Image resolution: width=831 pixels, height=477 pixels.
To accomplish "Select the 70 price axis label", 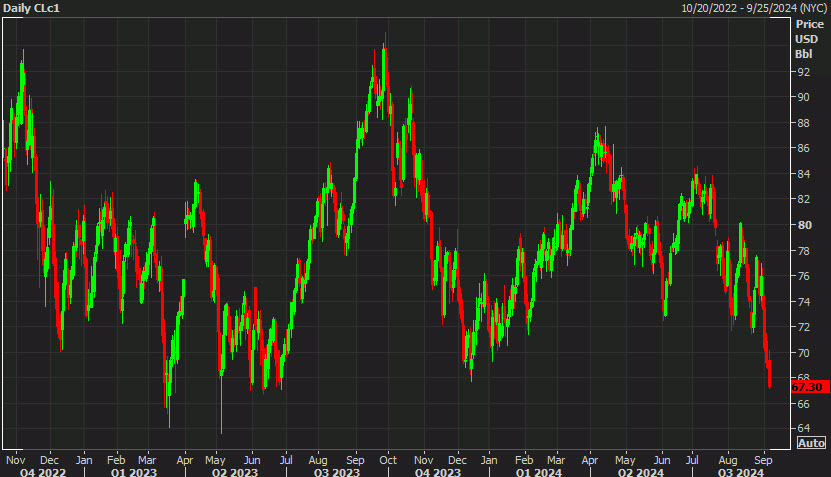I will (804, 352).
